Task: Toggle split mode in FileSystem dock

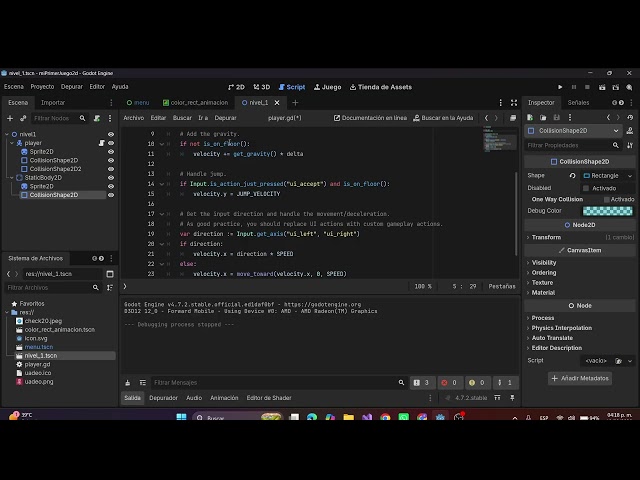Action: coord(110,274)
